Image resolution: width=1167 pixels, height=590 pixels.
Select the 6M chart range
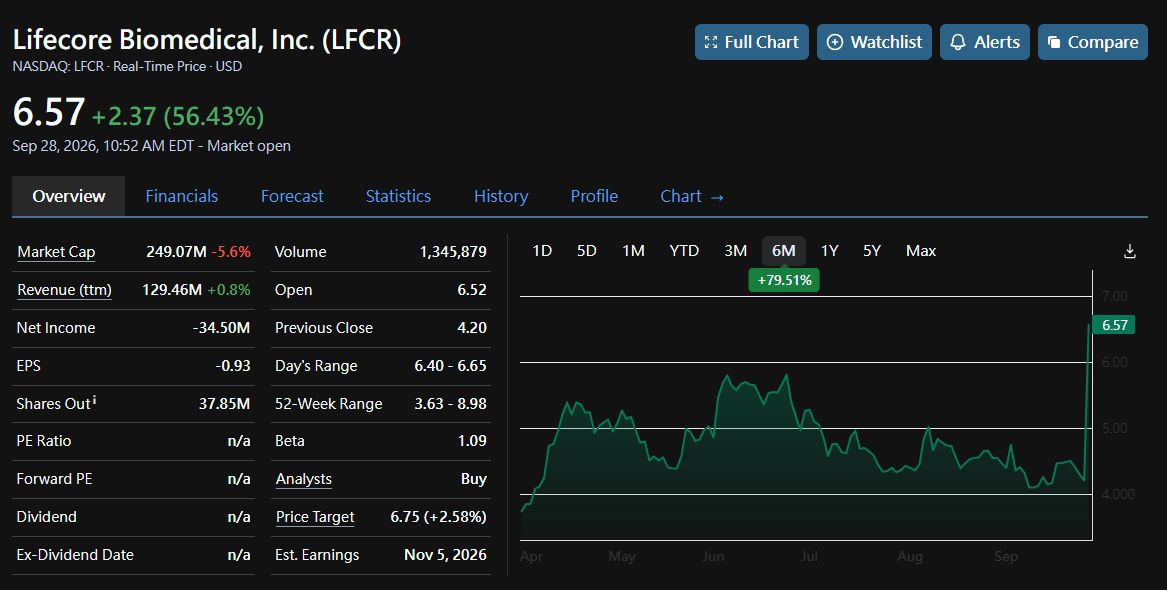click(x=784, y=251)
